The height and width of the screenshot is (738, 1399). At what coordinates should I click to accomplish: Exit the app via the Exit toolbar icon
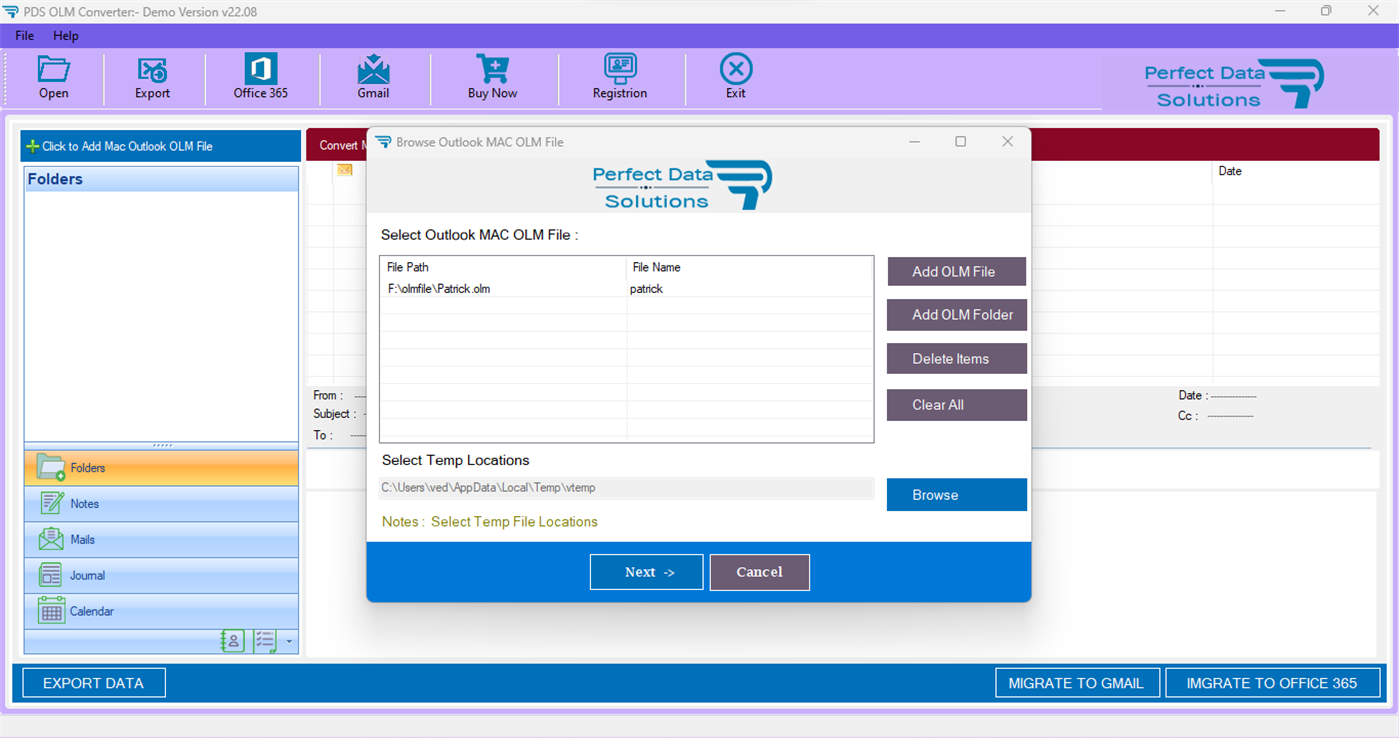735,77
